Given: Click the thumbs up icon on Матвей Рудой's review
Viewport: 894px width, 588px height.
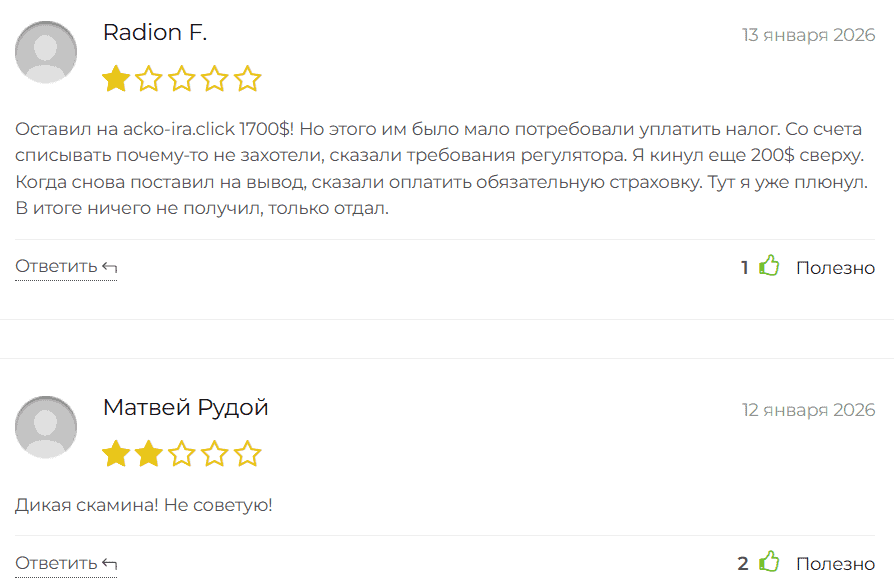Looking at the screenshot, I should [768, 562].
